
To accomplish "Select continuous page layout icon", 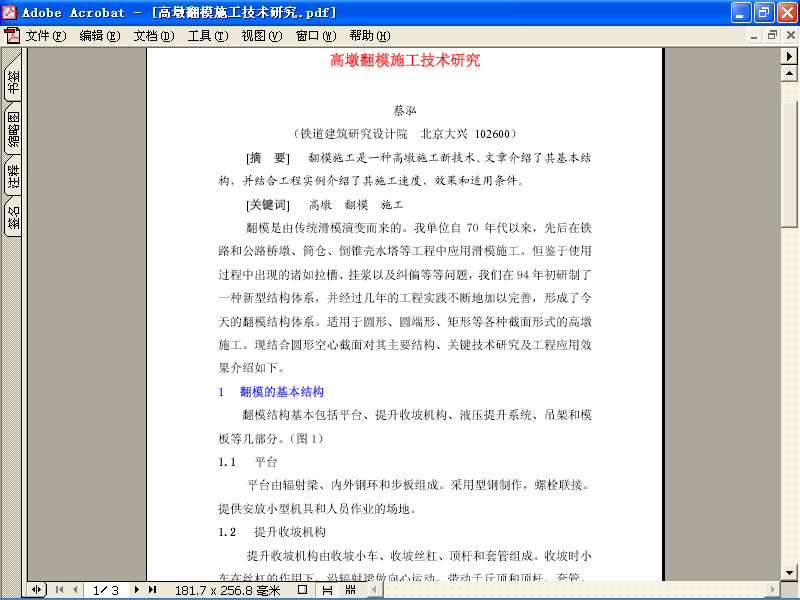I will pyautogui.click(x=327, y=590).
